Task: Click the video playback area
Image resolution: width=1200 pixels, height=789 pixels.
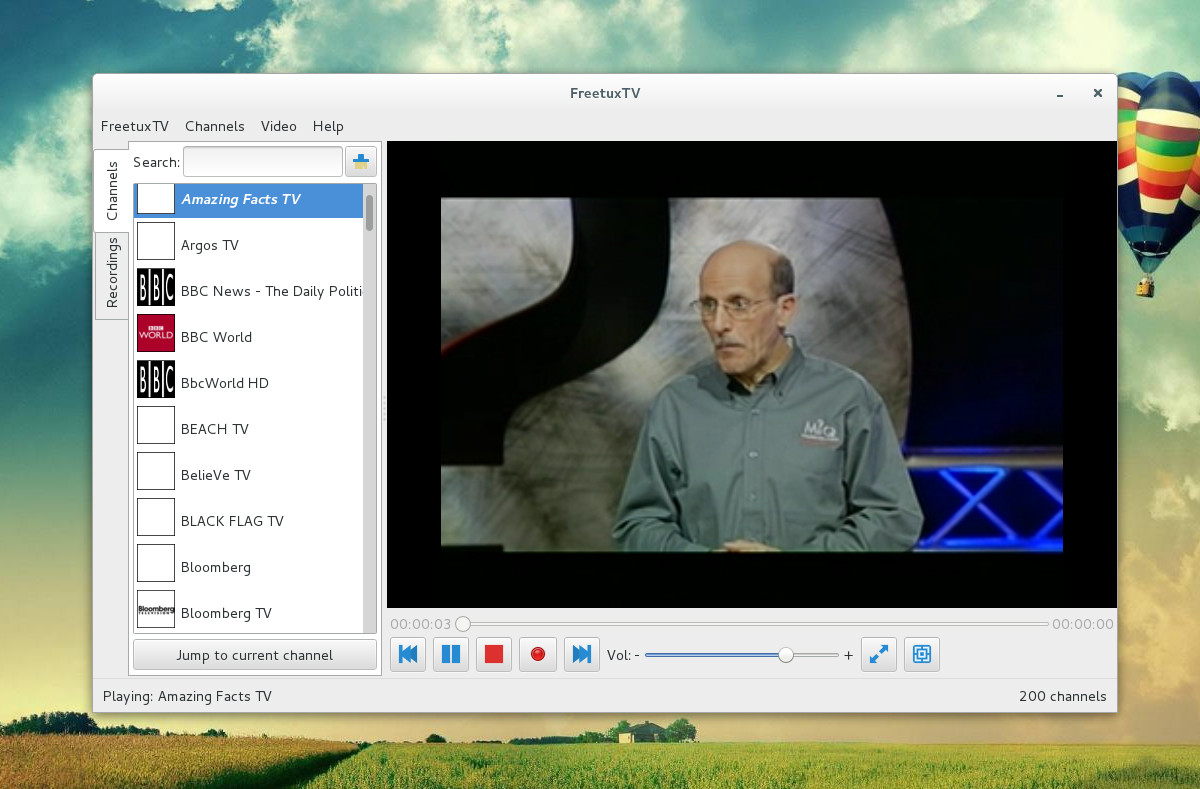Action: [751, 374]
